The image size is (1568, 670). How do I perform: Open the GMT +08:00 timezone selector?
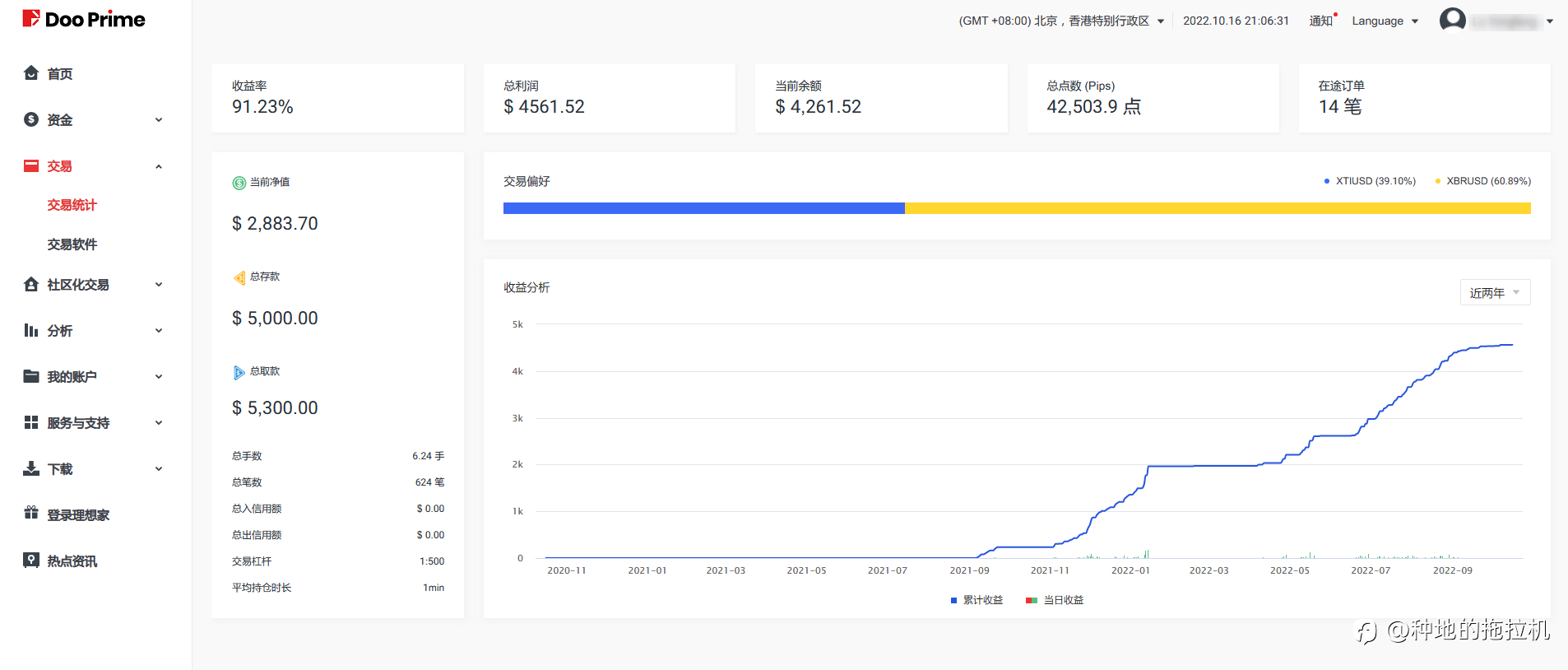click(1060, 21)
